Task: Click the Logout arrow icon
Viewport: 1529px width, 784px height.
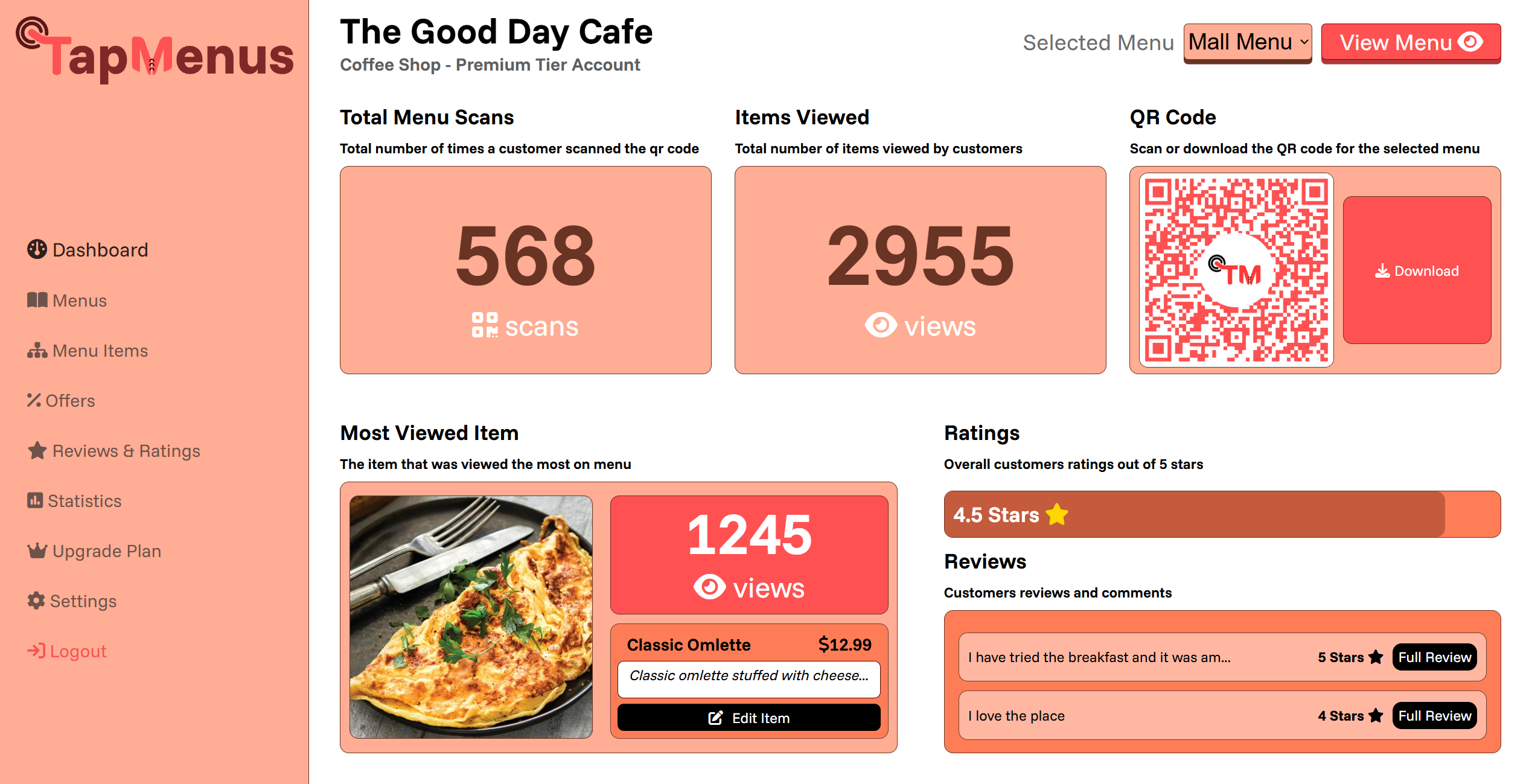Action: [36, 651]
